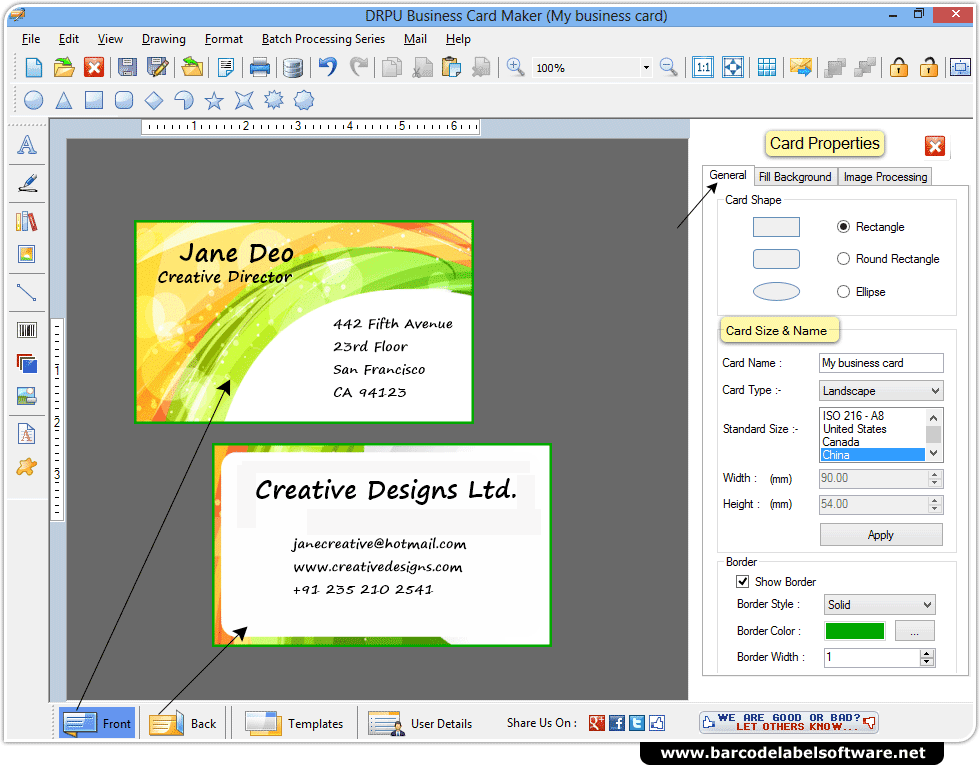Select the star shape tool
980x765 pixels.
(214, 100)
